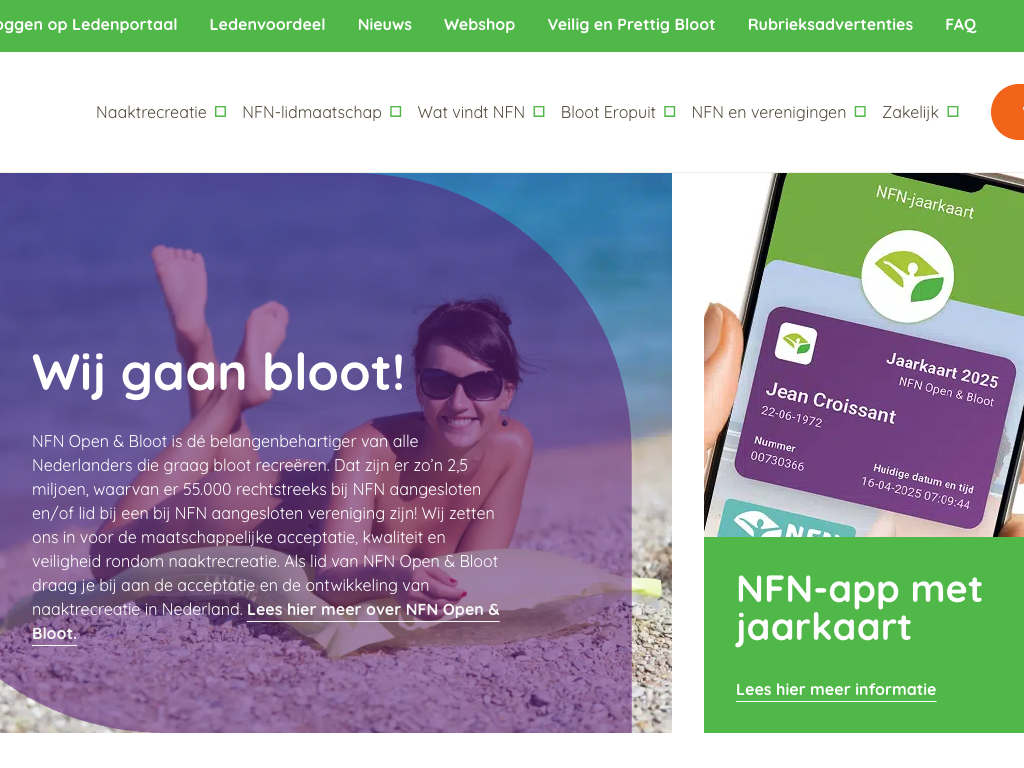
Task: Open the FAQ page
Action: point(961,25)
